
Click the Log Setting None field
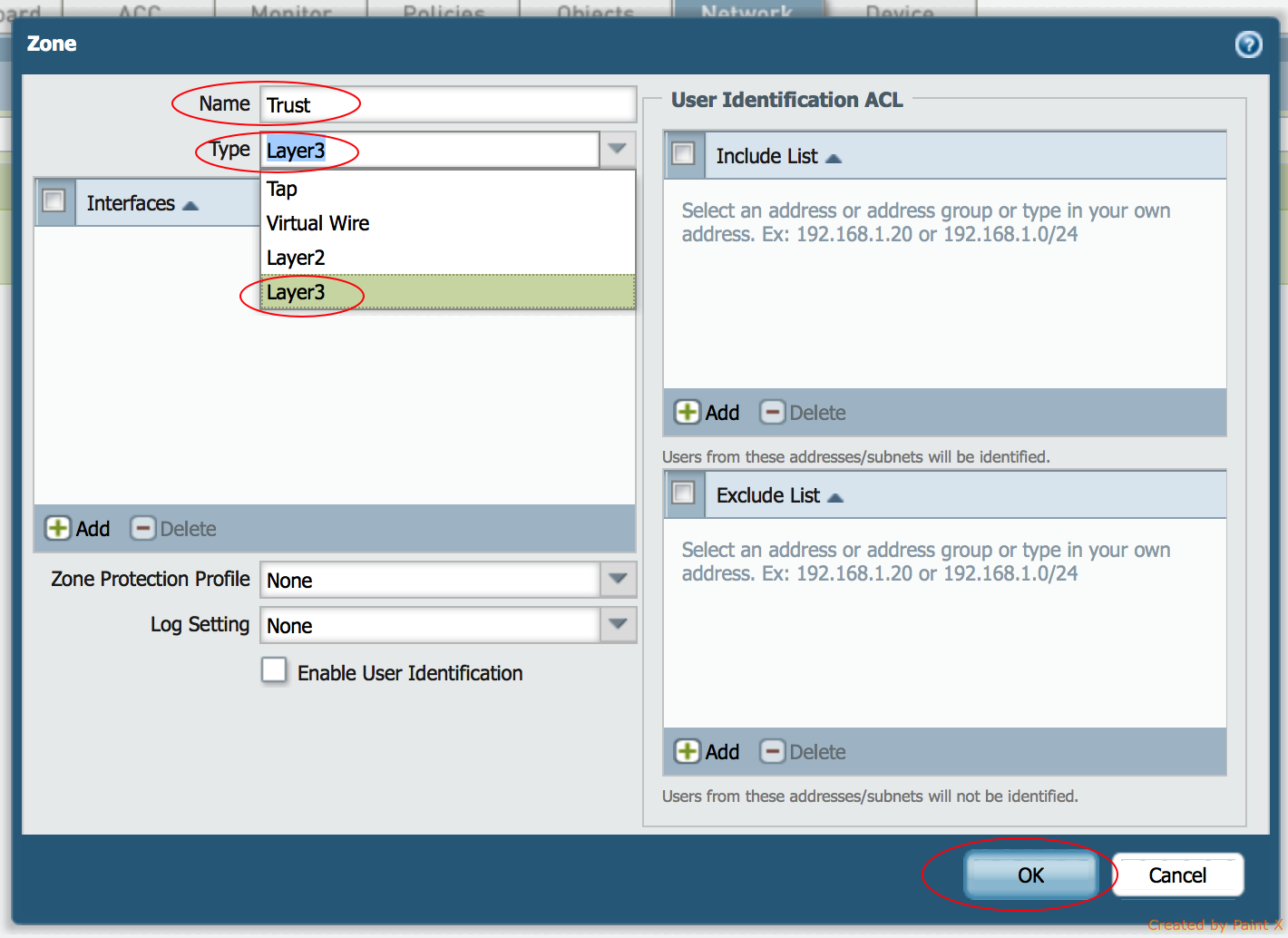click(x=430, y=625)
